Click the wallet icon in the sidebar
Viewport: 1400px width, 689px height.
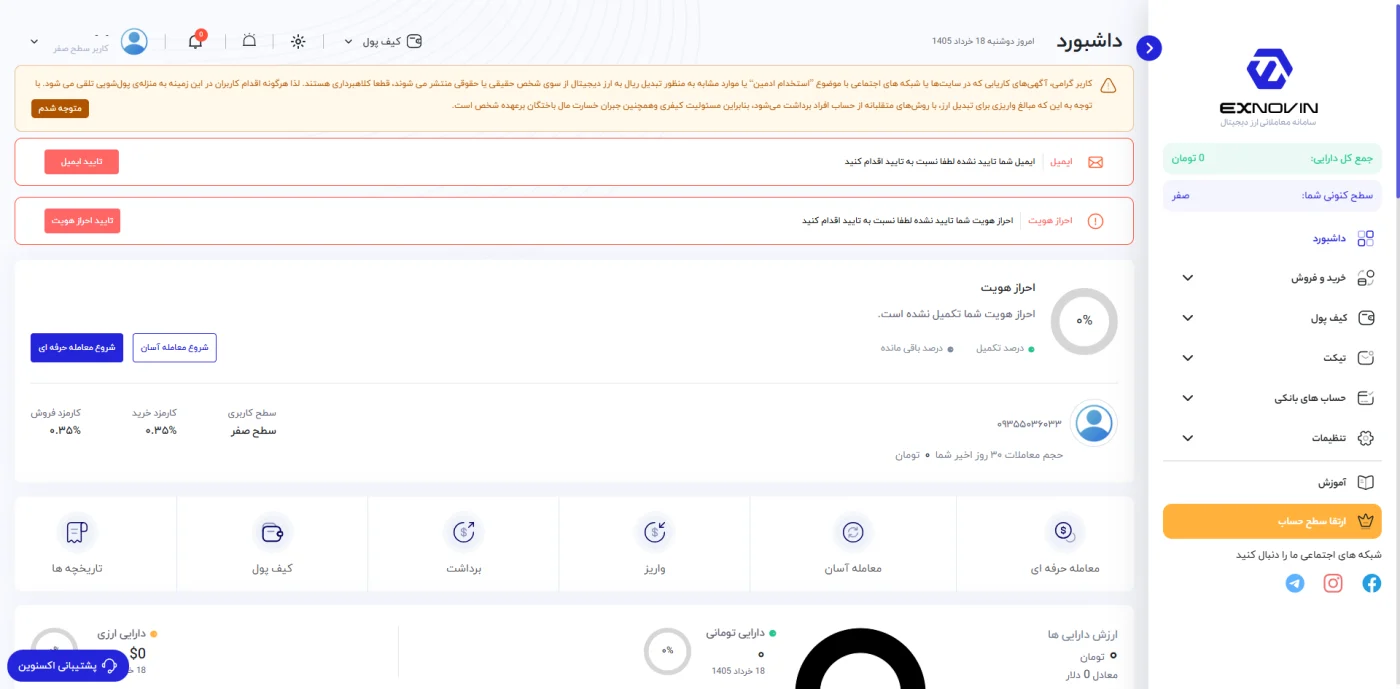[x=1365, y=318]
